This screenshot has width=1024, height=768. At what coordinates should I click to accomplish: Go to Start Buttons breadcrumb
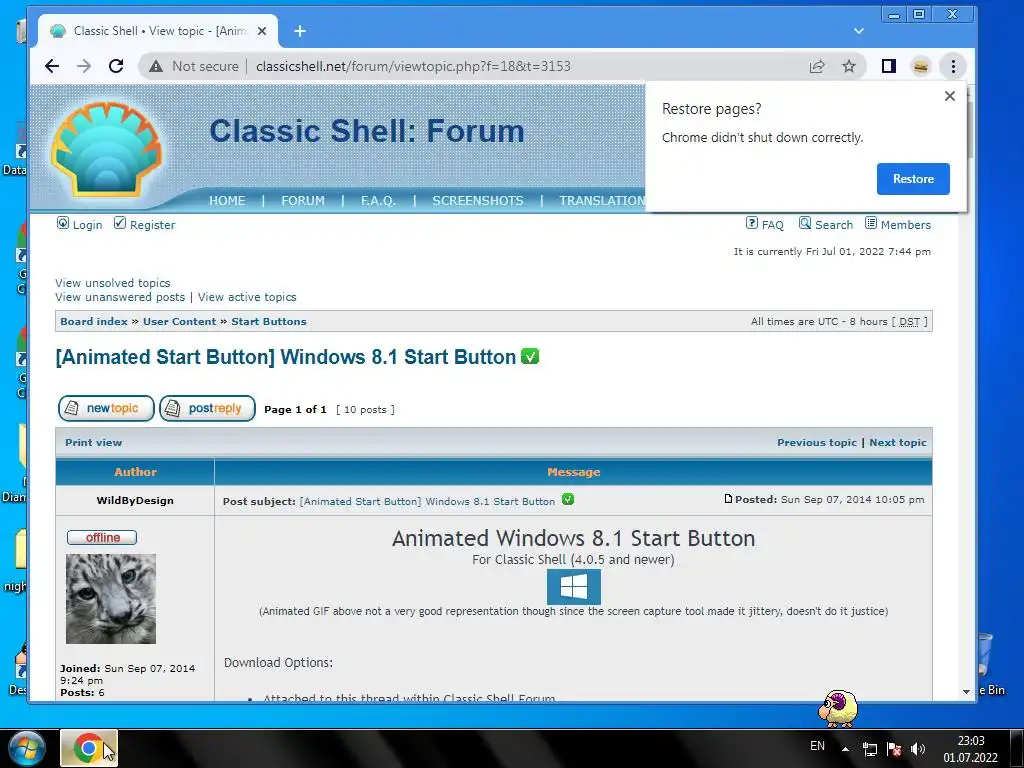tap(268, 321)
